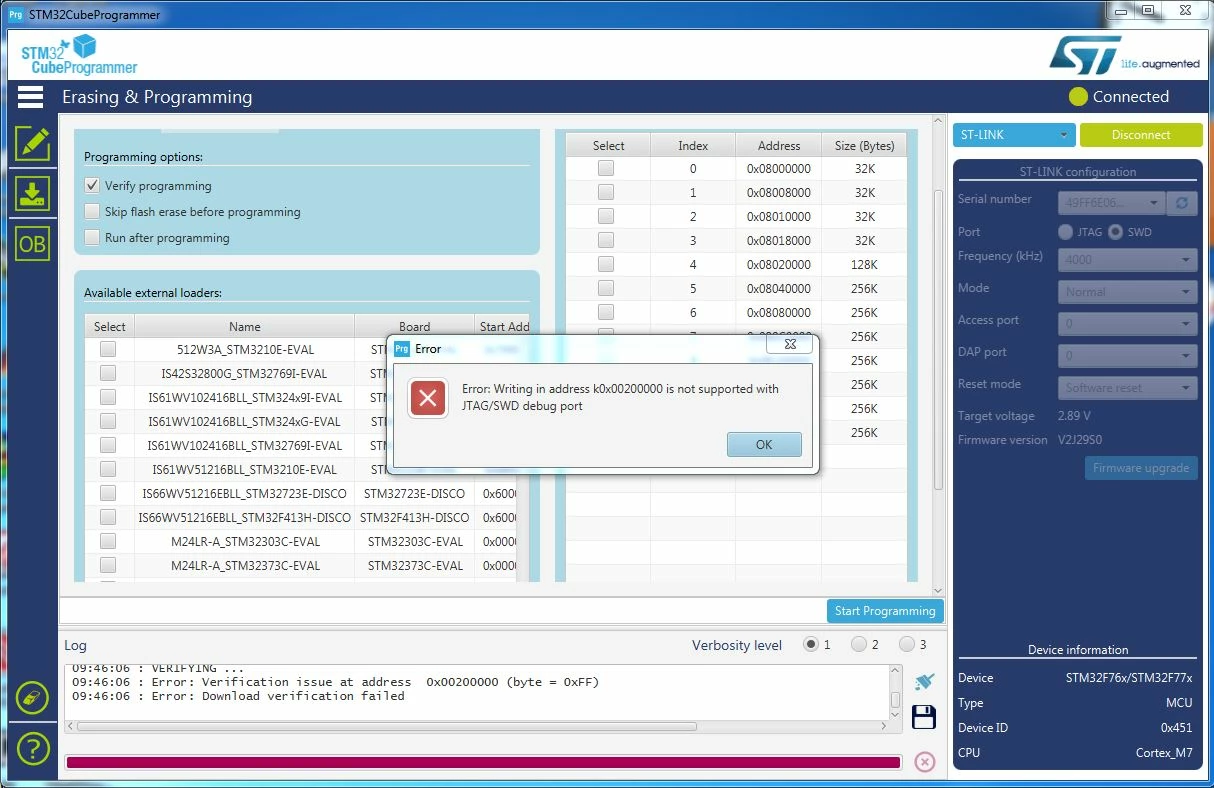Screen dimensions: 1214x788
Task: Open the hamburger menu
Action: pyautogui.click(x=30, y=97)
